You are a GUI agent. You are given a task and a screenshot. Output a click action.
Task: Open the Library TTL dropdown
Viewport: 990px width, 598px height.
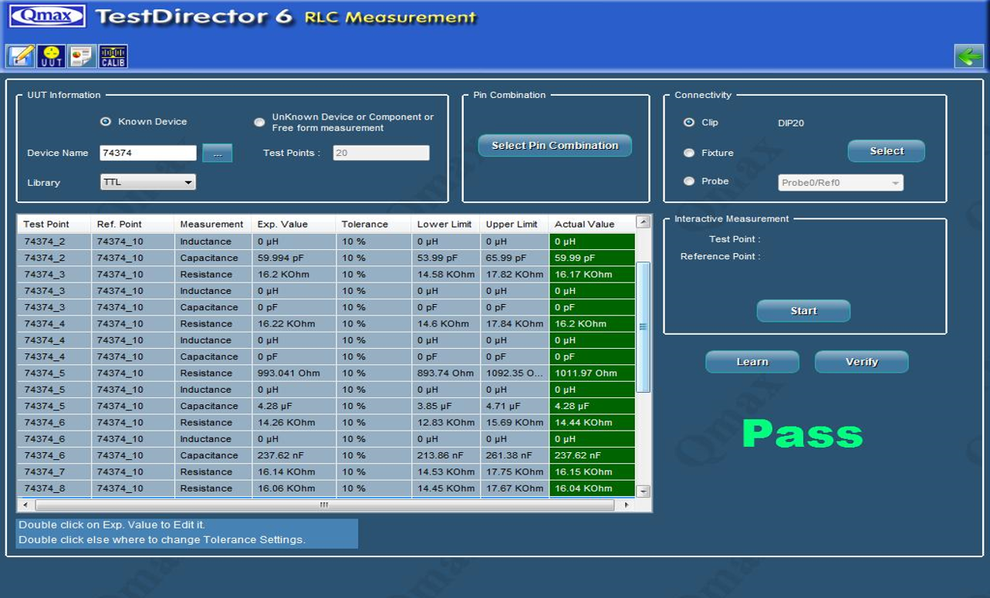point(148,182)
